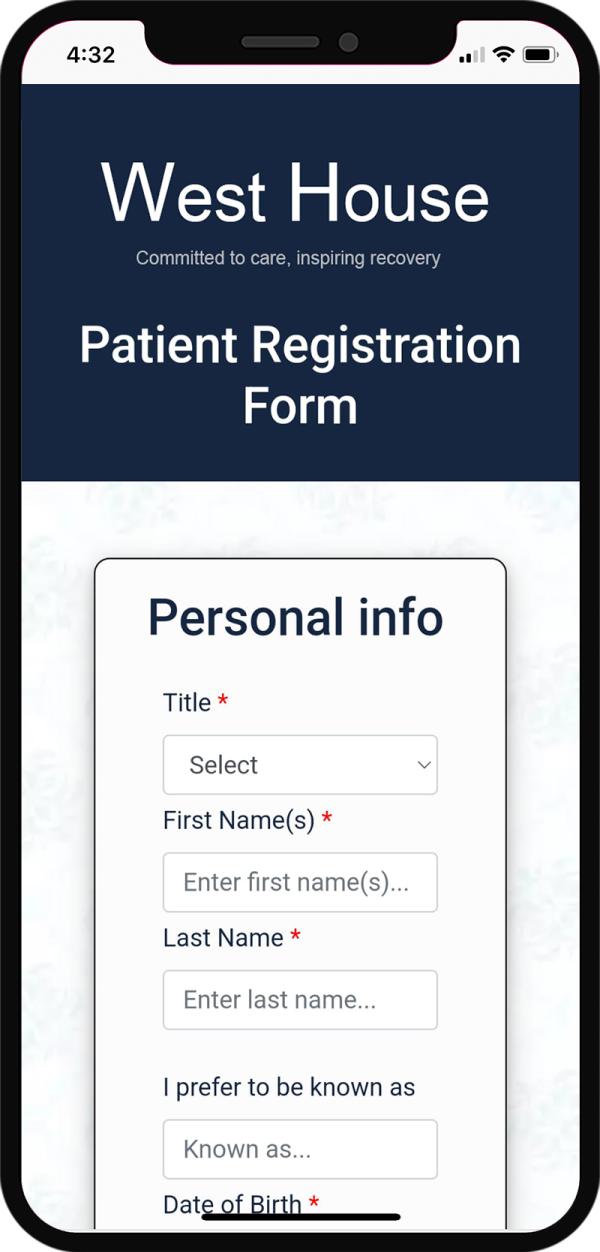600x1252 pixels.
Task: Tap the red asterisk next to Date of Birth
Action: (x=314, y=1204)
